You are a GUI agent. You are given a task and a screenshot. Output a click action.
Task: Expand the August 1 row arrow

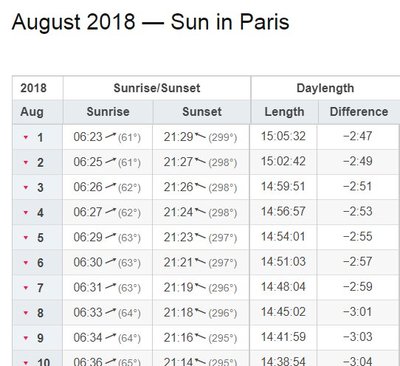point(26,137)
